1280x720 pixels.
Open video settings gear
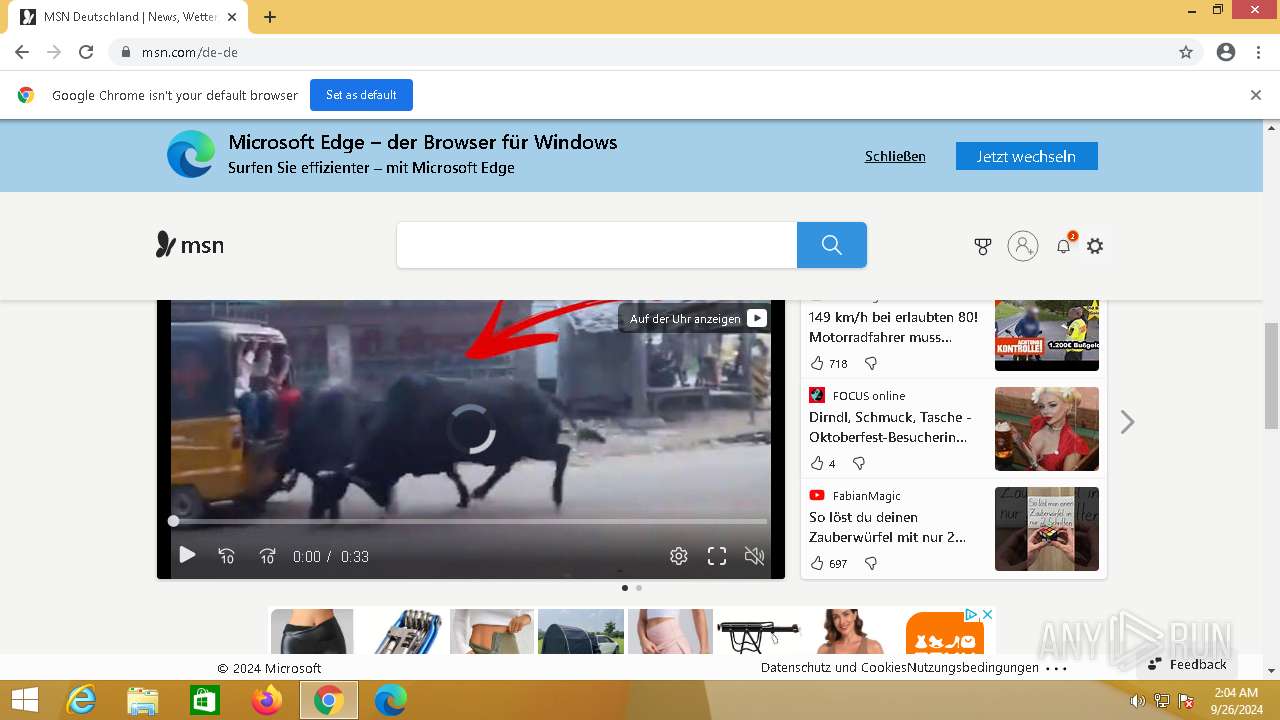[679, 556]
